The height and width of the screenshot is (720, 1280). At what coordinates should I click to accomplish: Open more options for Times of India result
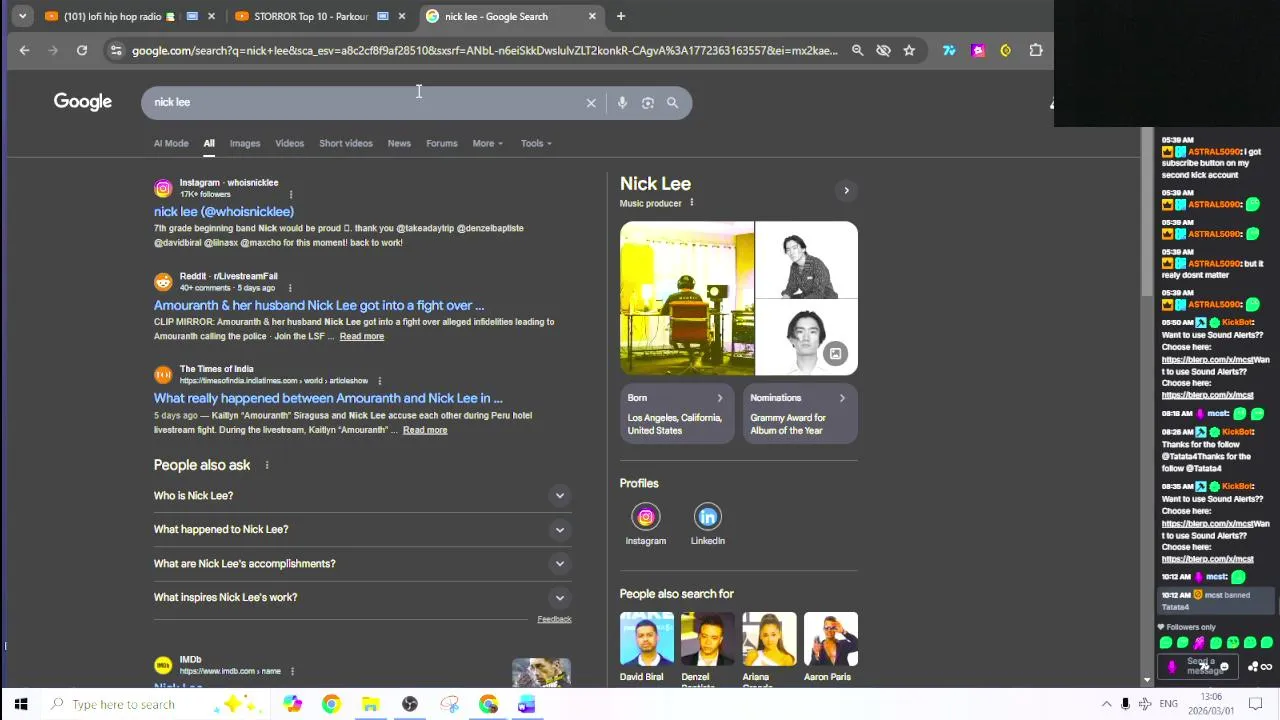point(379,380)
